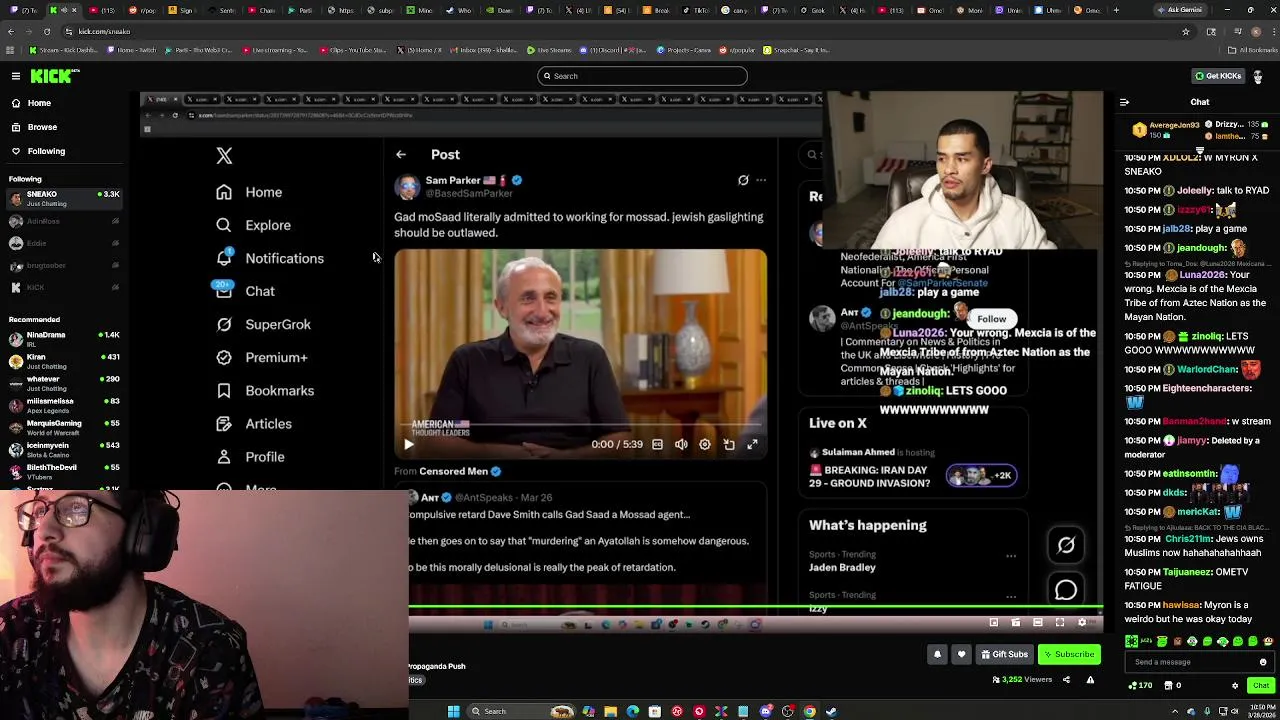1280x720 pixels.
Task: Open the floating messages bubble
Action: [x=1066, y=590]
